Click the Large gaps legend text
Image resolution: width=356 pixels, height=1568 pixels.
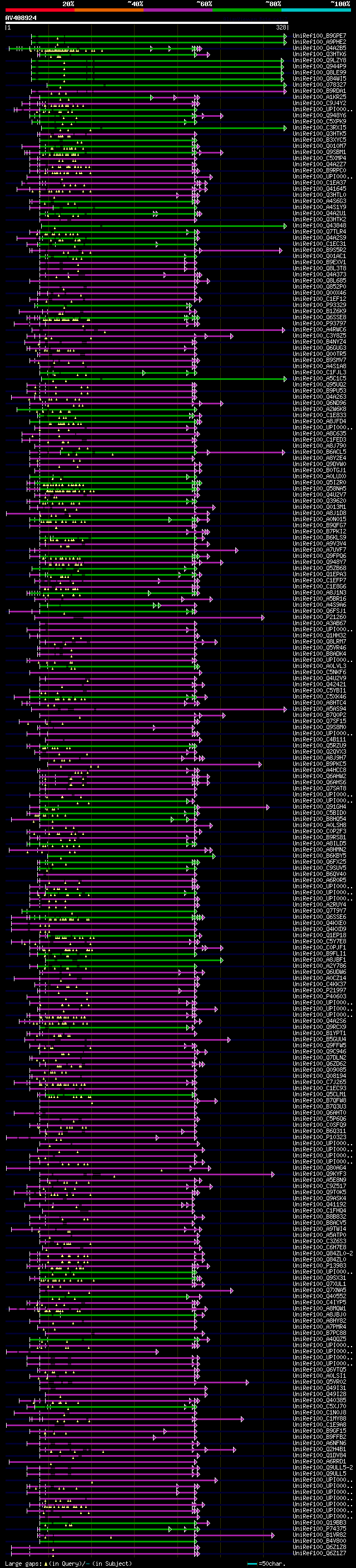click(x=67, y=1564)
